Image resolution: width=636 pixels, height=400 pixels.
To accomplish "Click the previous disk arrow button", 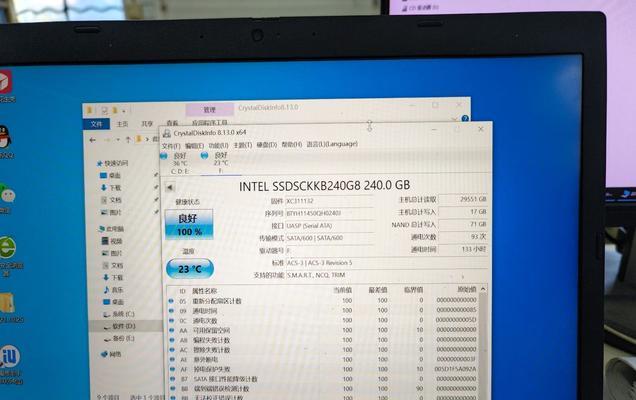I will (x=170, y=187).
